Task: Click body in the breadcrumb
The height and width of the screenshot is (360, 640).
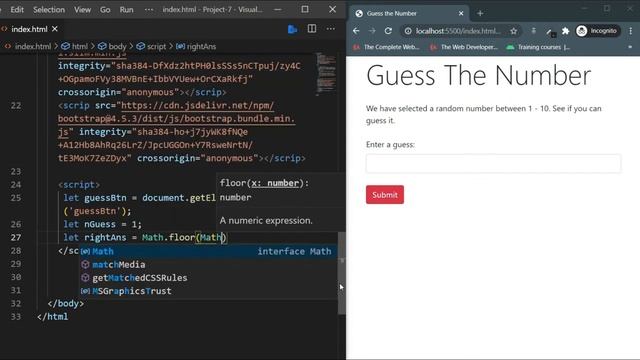Action: (118, 47)
